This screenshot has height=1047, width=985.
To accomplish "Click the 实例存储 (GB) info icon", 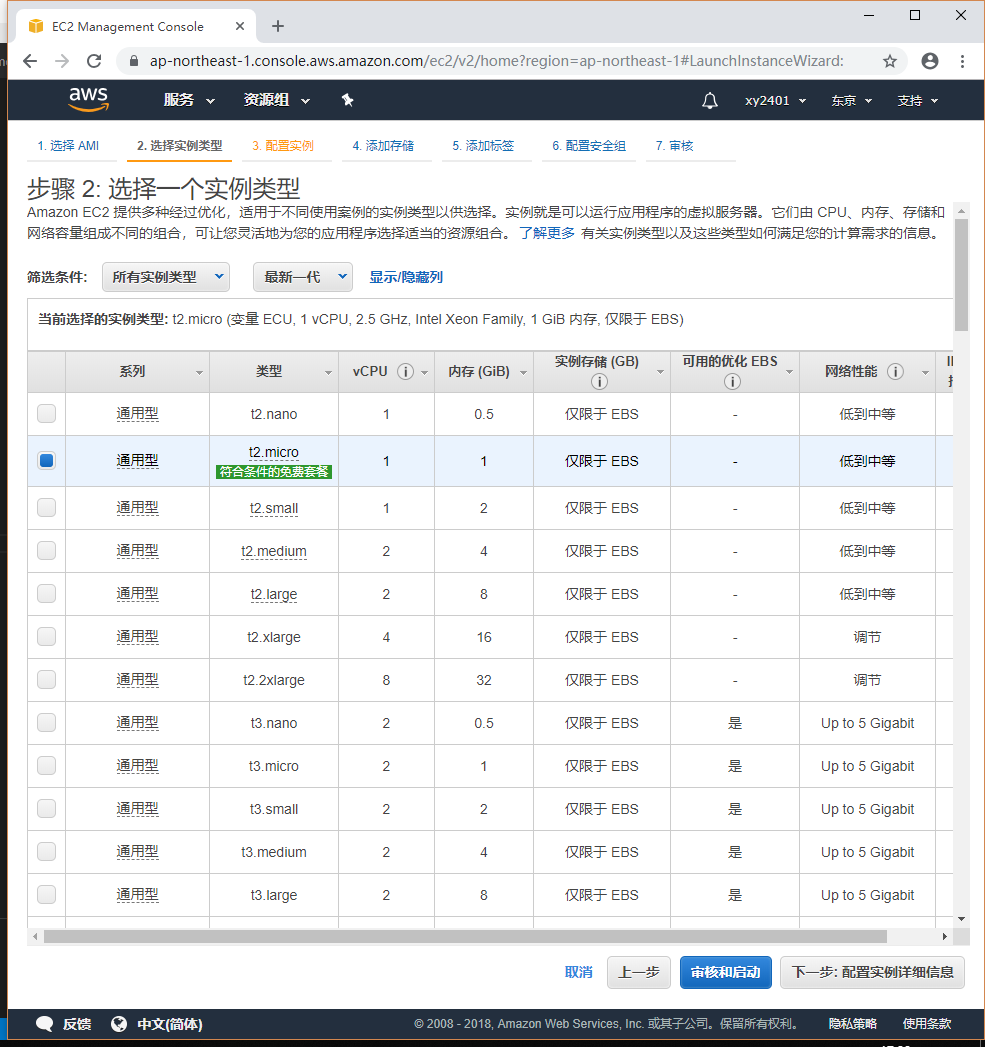I will [599, 381].
